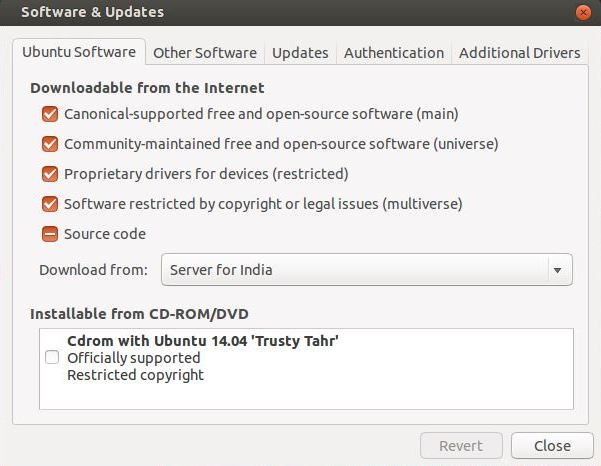Screen dimensions: 601x466
Task: Close window with red title bar button
Action: click(x=583, y=13)
